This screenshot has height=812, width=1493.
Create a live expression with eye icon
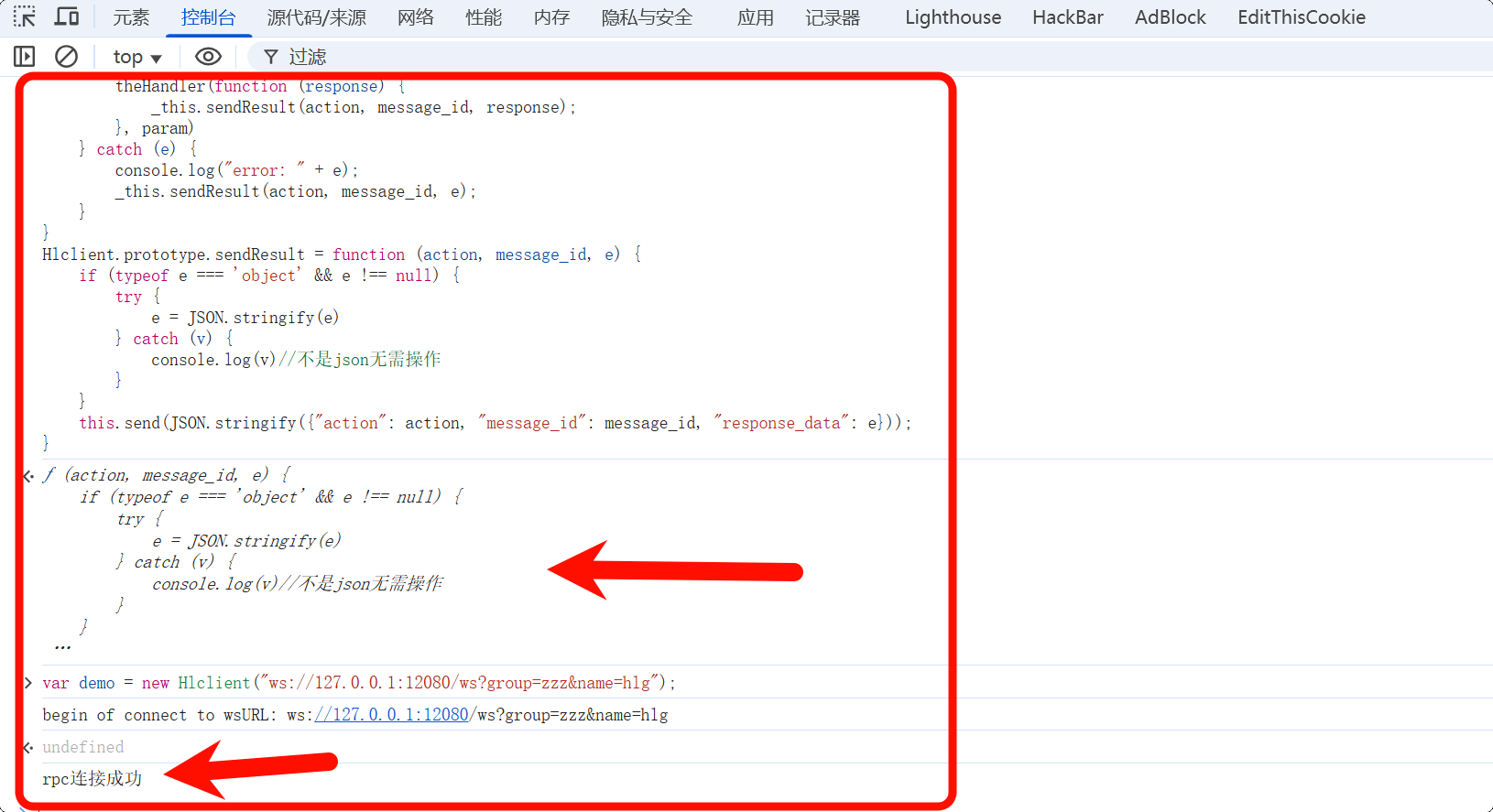tap(208, 57)
